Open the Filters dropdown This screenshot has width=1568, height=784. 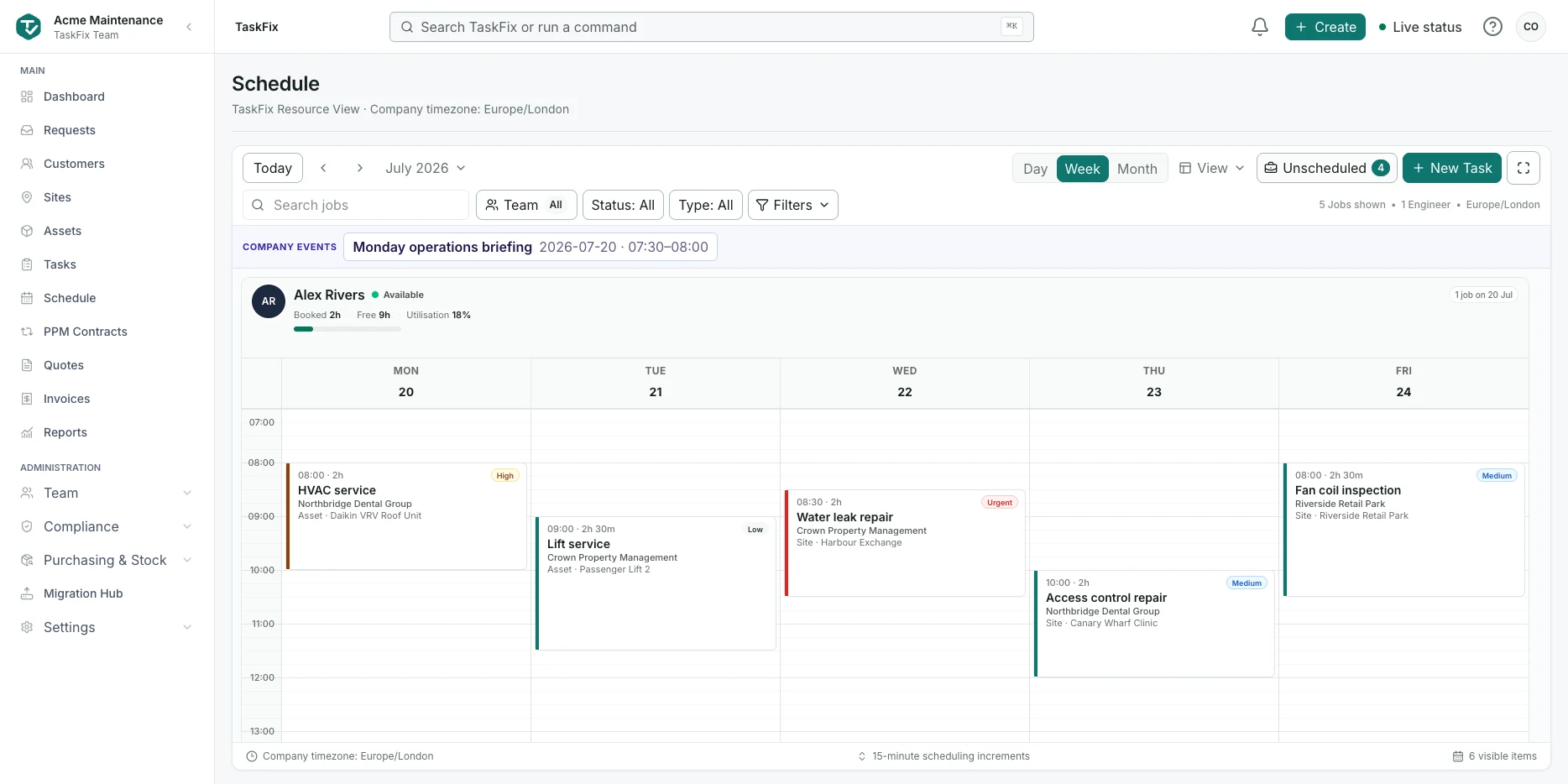(x=793, y=205)
